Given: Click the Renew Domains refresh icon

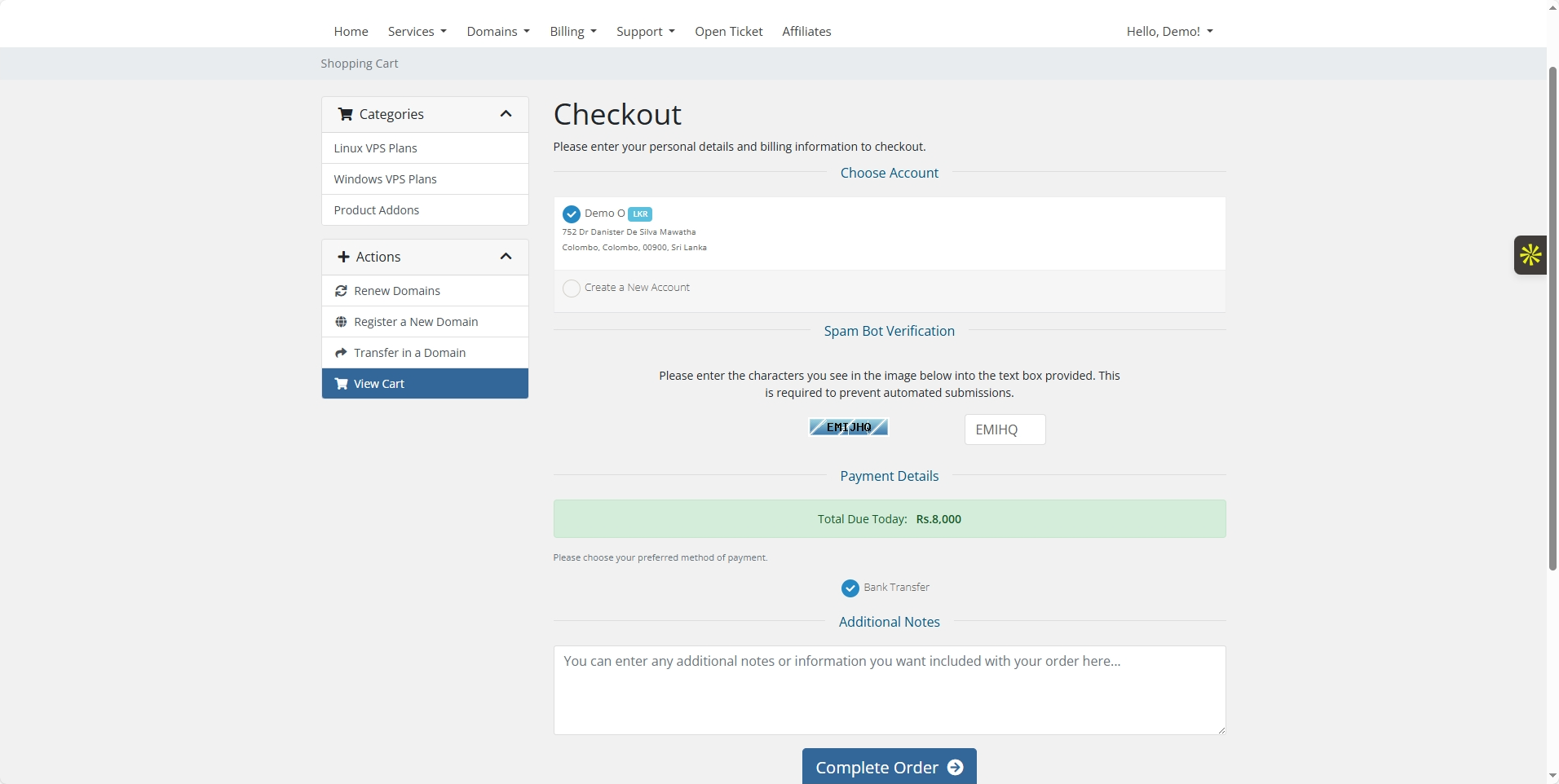Looking at the screenshot, I should (341, 291).
